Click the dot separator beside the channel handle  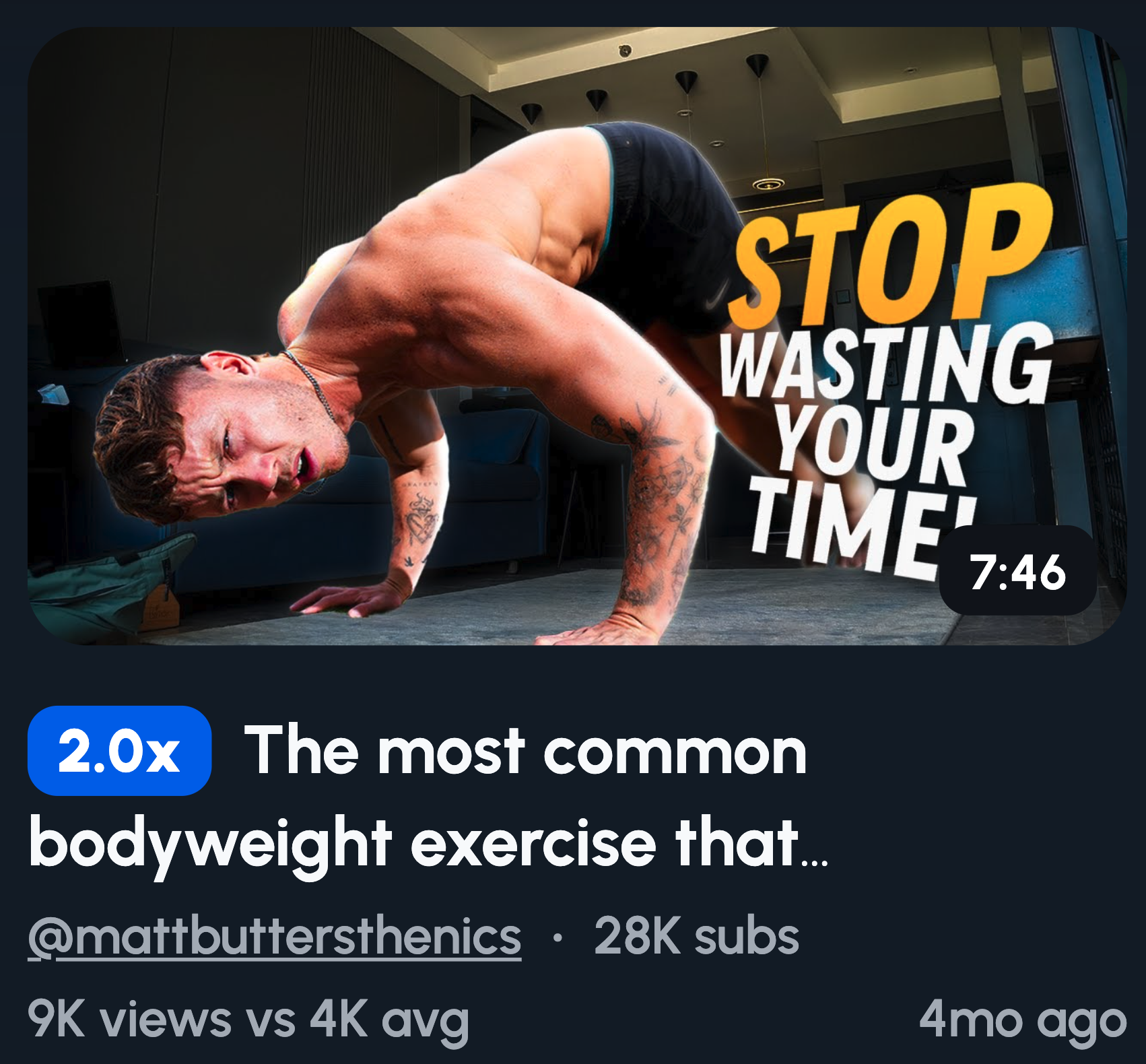coord(556,937)
